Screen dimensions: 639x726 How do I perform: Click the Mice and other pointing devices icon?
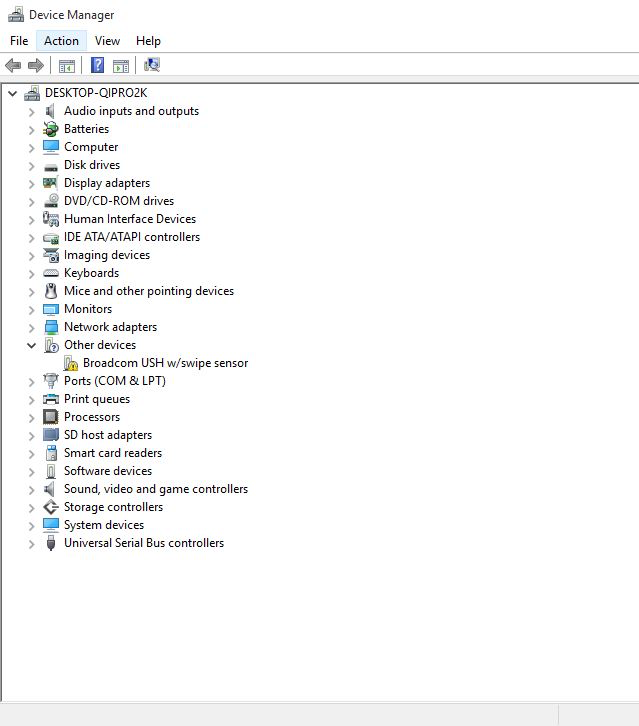[x=51, y=291]
